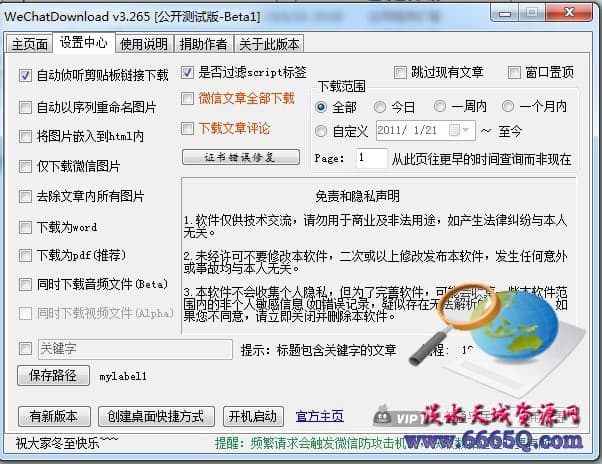Viewport: 602px width, 464px height.
Task: Click the 下载范围 group label
Action: coord(342,86)
